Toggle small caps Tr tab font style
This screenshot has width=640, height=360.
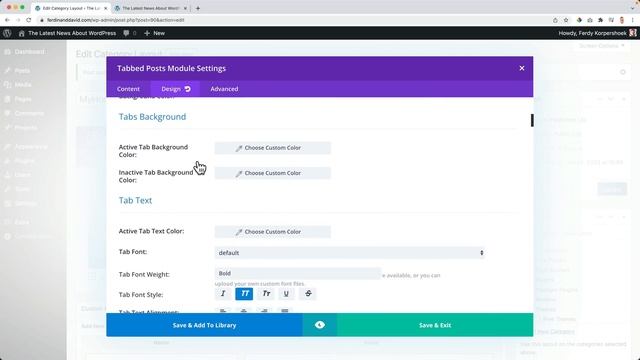point(266,293)
